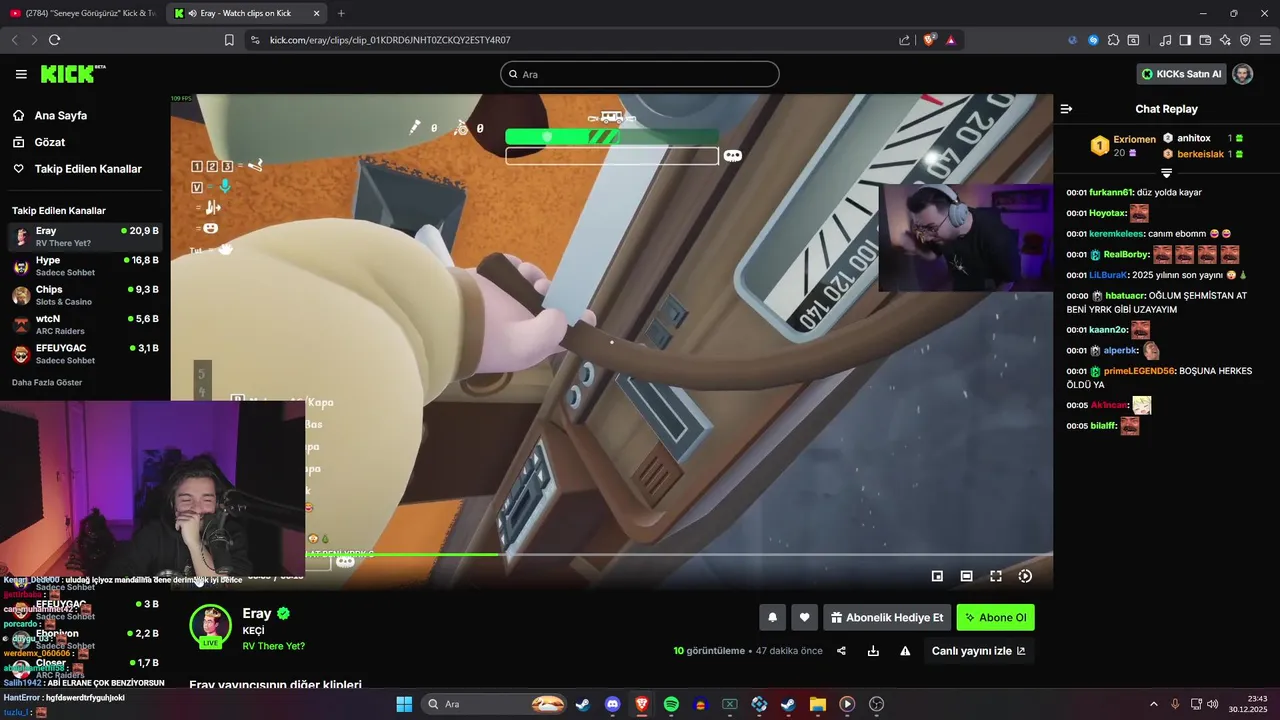The width and height of the screenshot is (1280, 720).
Task: Open the user profile avatar menu
Action: (x=1242, y=74)
